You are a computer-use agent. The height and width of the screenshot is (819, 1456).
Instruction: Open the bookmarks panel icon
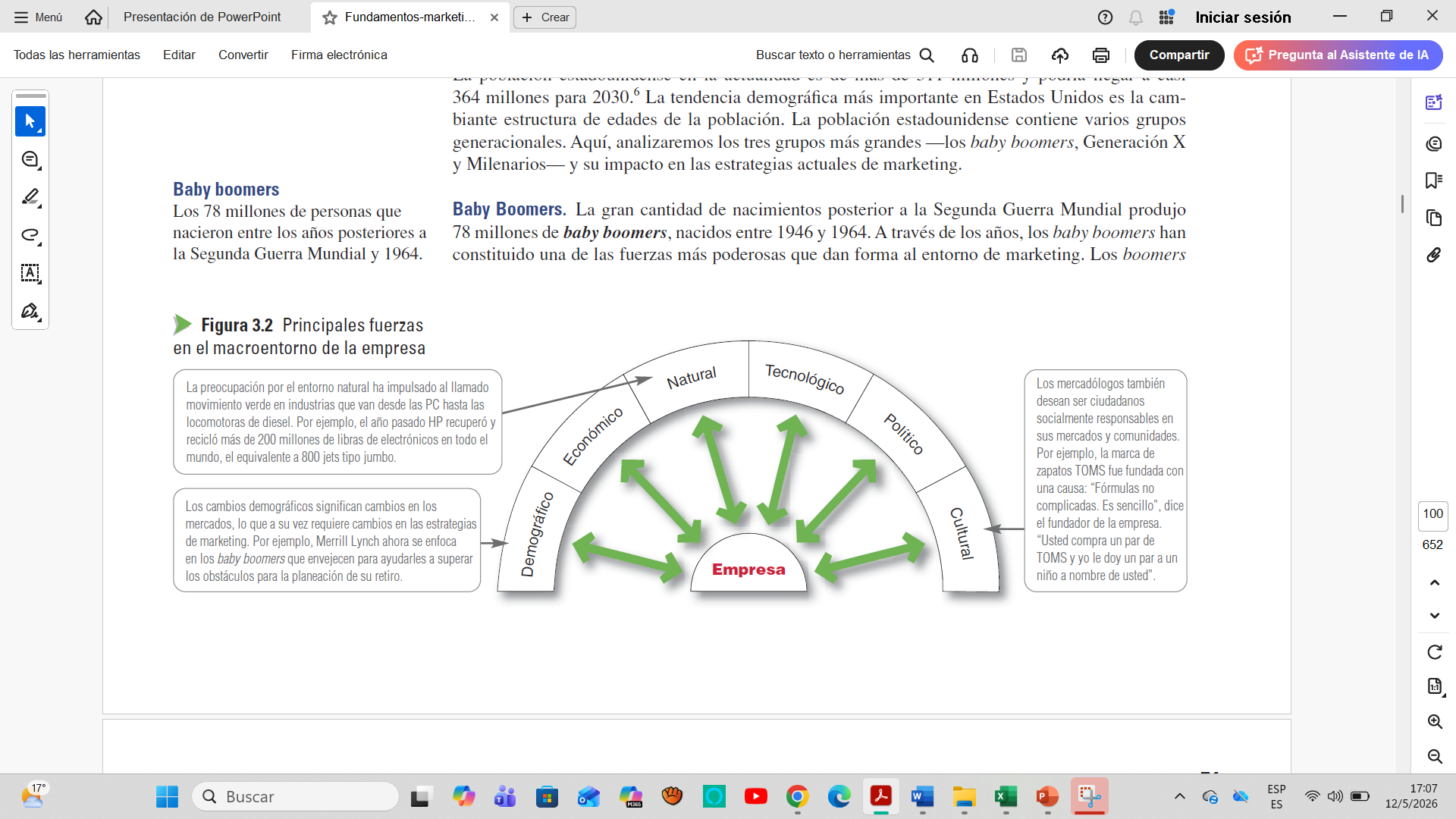coord(1433,180)
